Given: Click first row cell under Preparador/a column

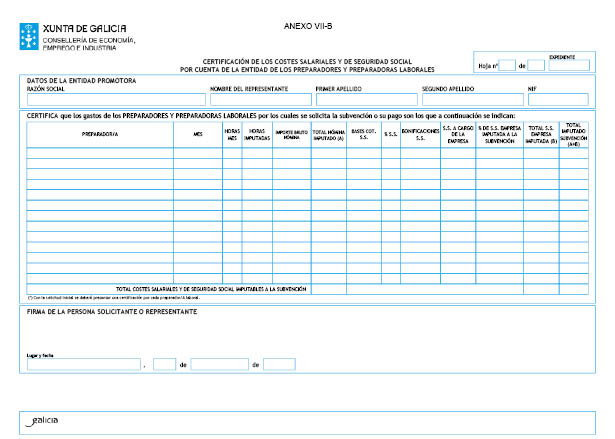Looking at the screenshot, I should click(x=99, y=153).
